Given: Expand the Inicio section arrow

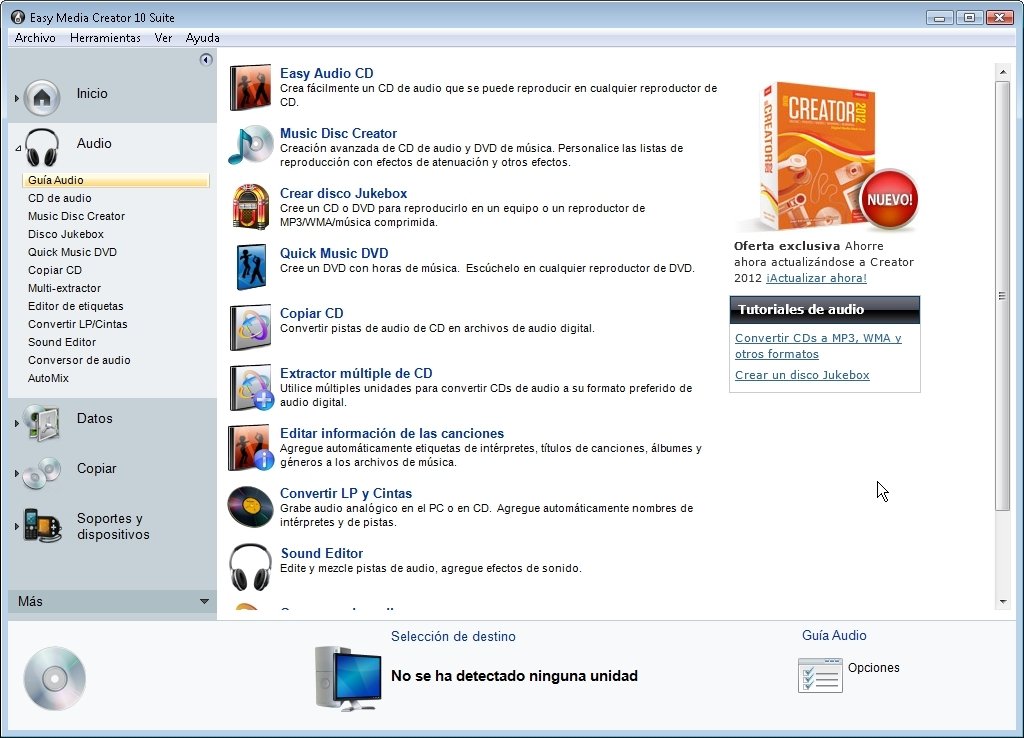Looking at the screenshot, I should point(16,98).
